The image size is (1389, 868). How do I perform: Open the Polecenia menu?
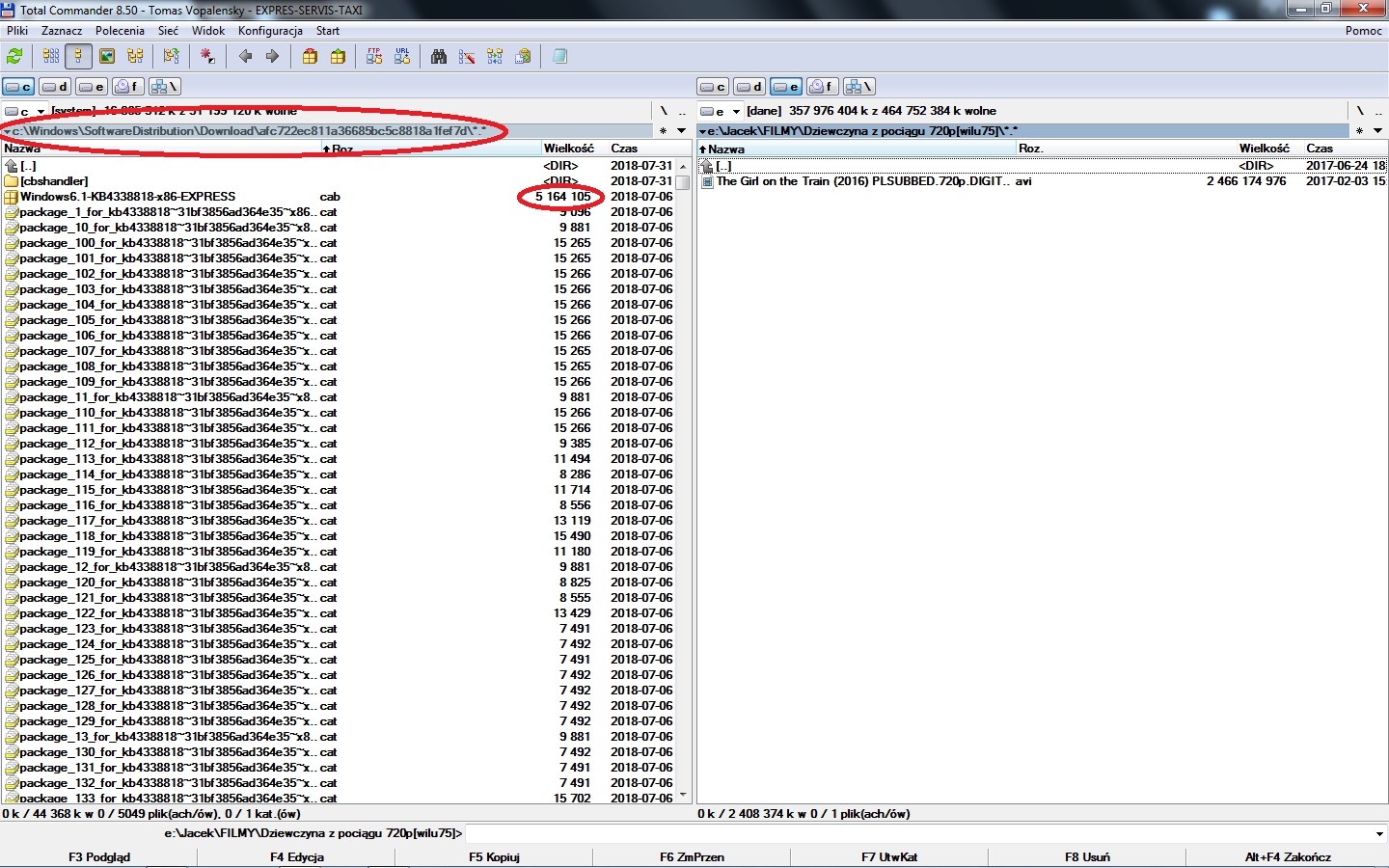point(120,31)
